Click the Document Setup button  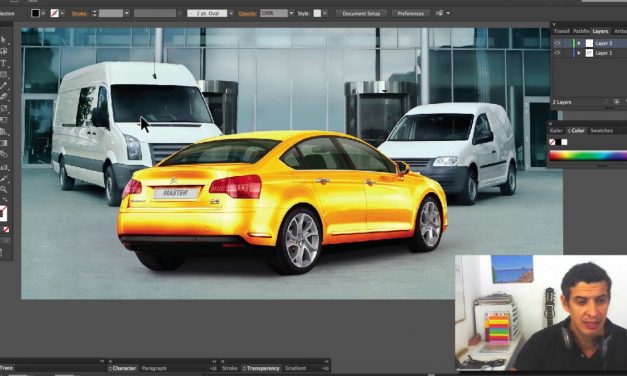361,13
